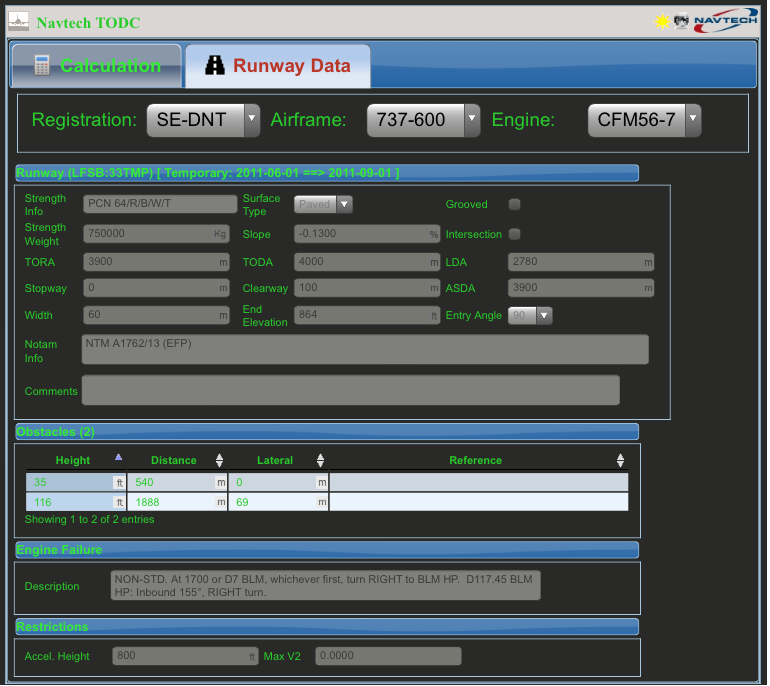Click the calculator icon on Calculation tab
The height and width of the screenshot is (686, 770).
pos(42,66)
